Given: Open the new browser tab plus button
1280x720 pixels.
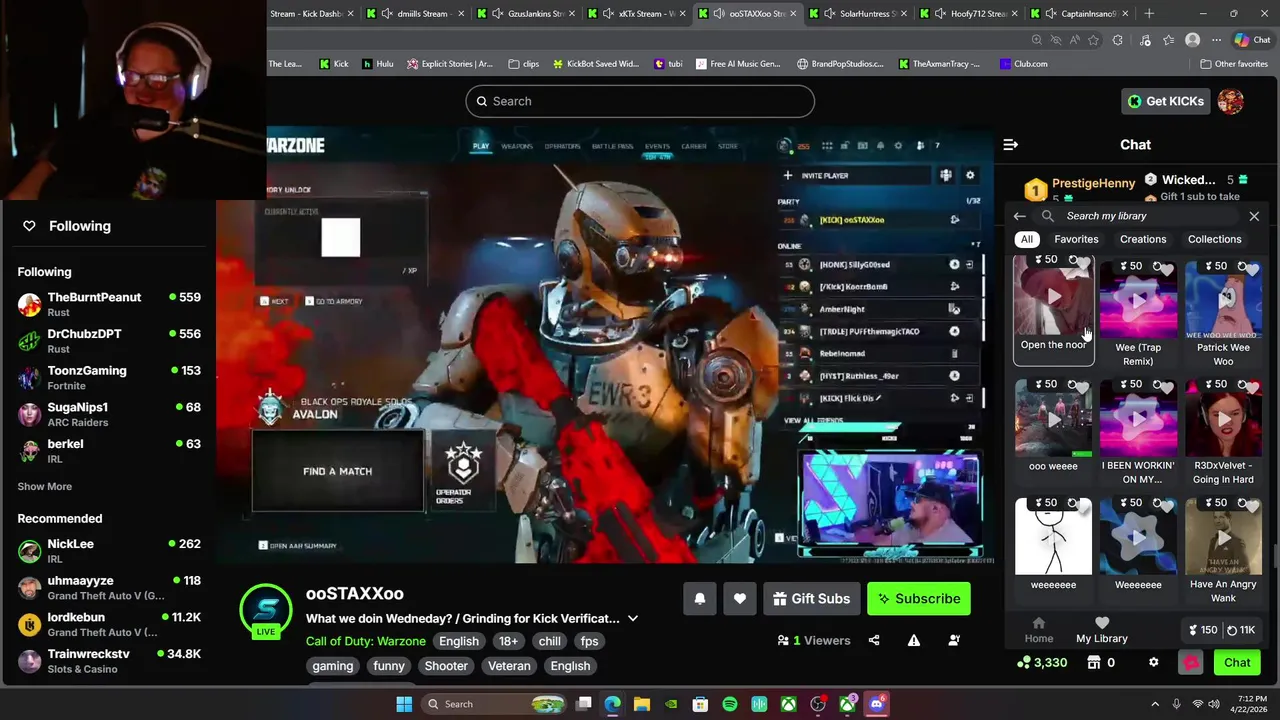Looking at the screenshot, I should point(1149,14).
